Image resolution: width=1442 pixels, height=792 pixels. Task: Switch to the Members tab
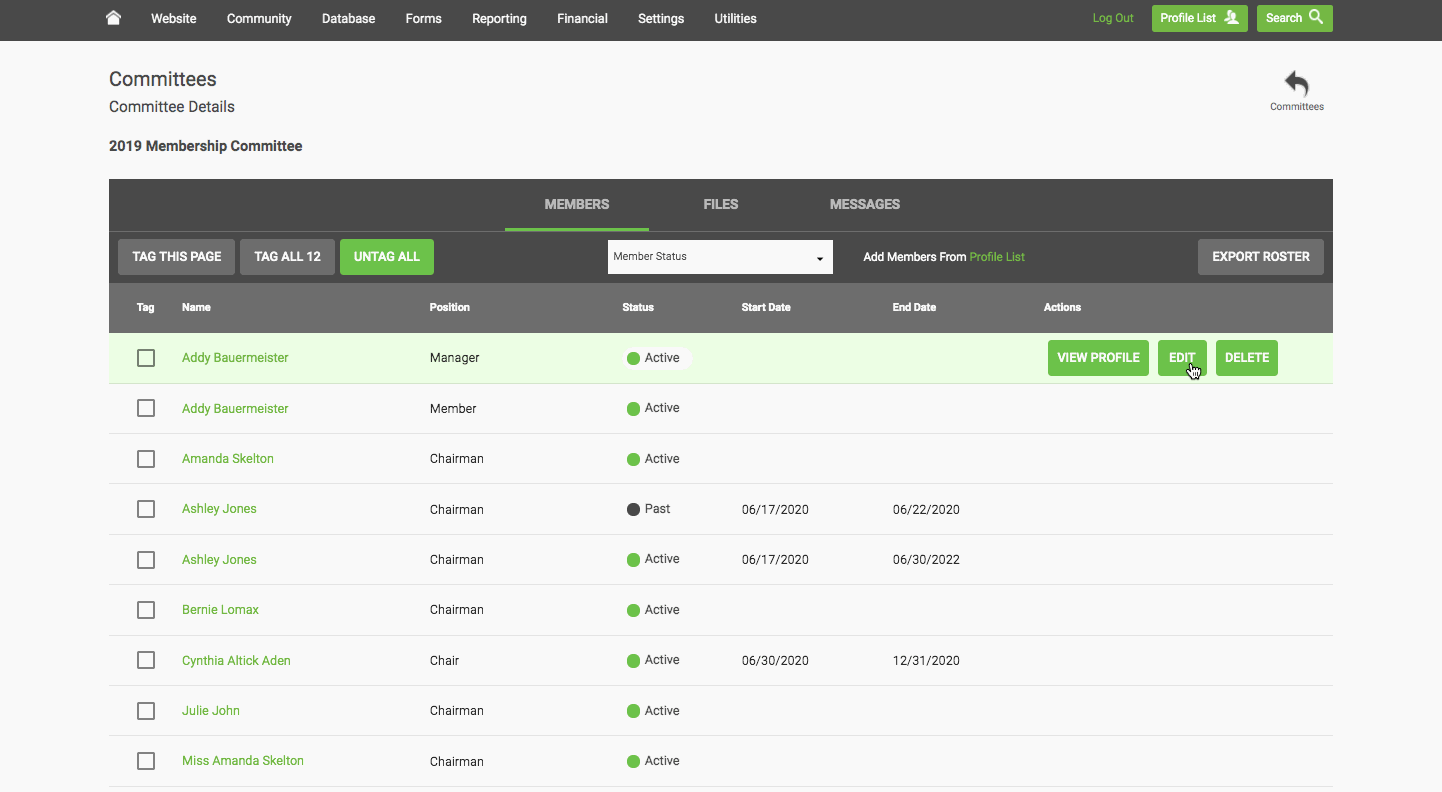click(x=577, y=204)
